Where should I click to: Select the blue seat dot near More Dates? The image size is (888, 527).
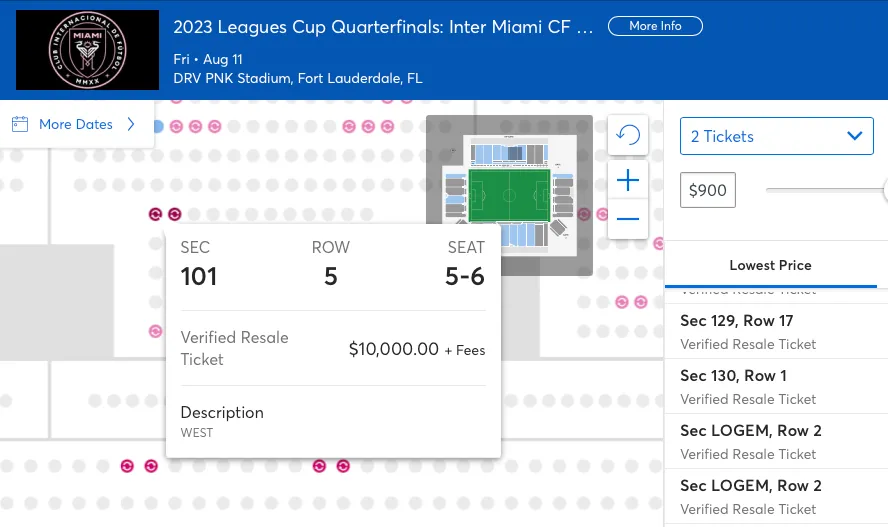tap(158, 127)
